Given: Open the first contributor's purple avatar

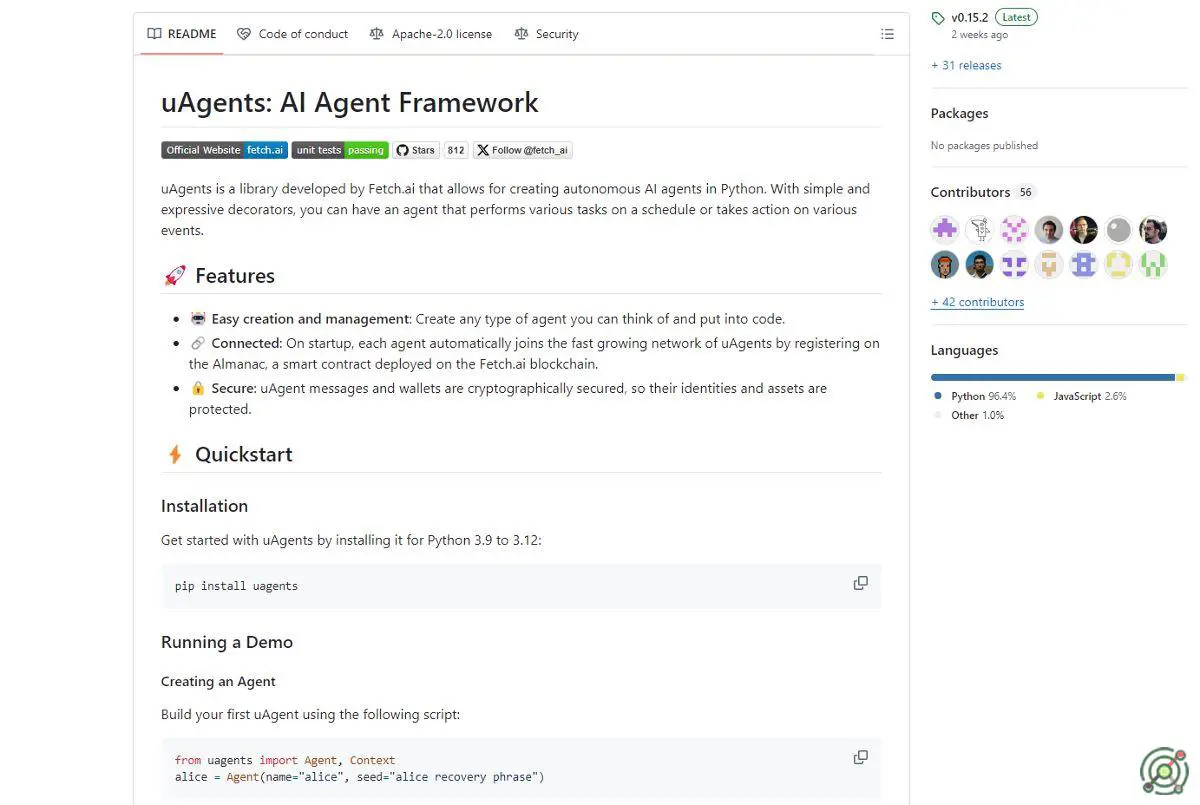Looking at the screenshot, I should click(945, 230).
